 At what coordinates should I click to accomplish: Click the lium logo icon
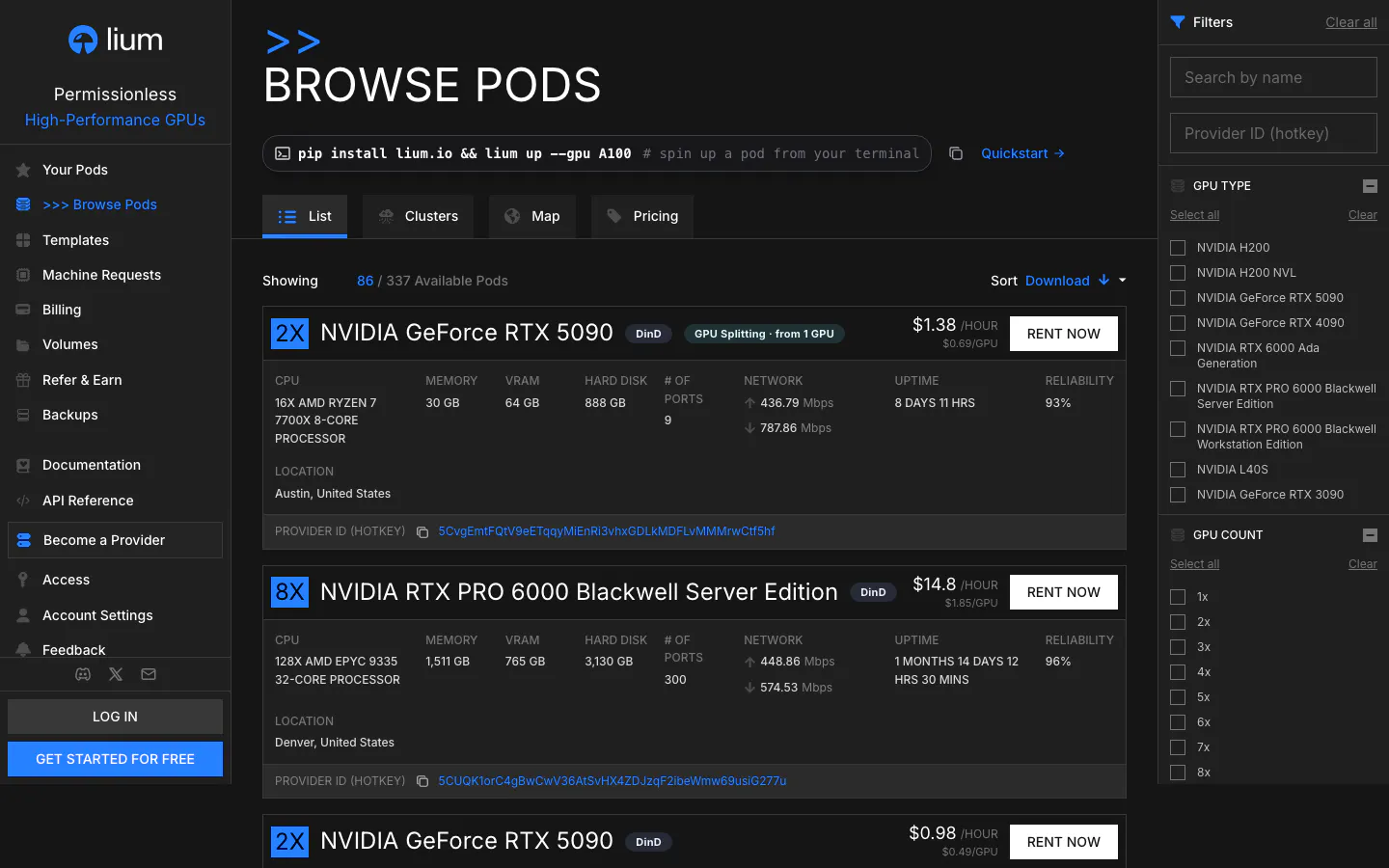pos(83,40)
